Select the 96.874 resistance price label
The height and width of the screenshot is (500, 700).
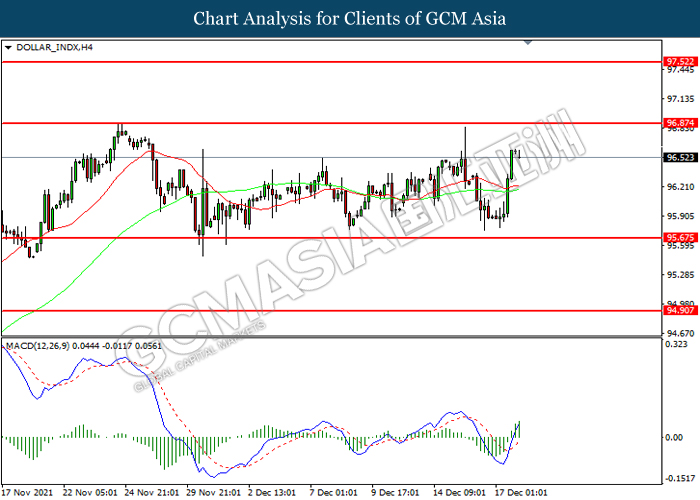(x=680, y=123)
